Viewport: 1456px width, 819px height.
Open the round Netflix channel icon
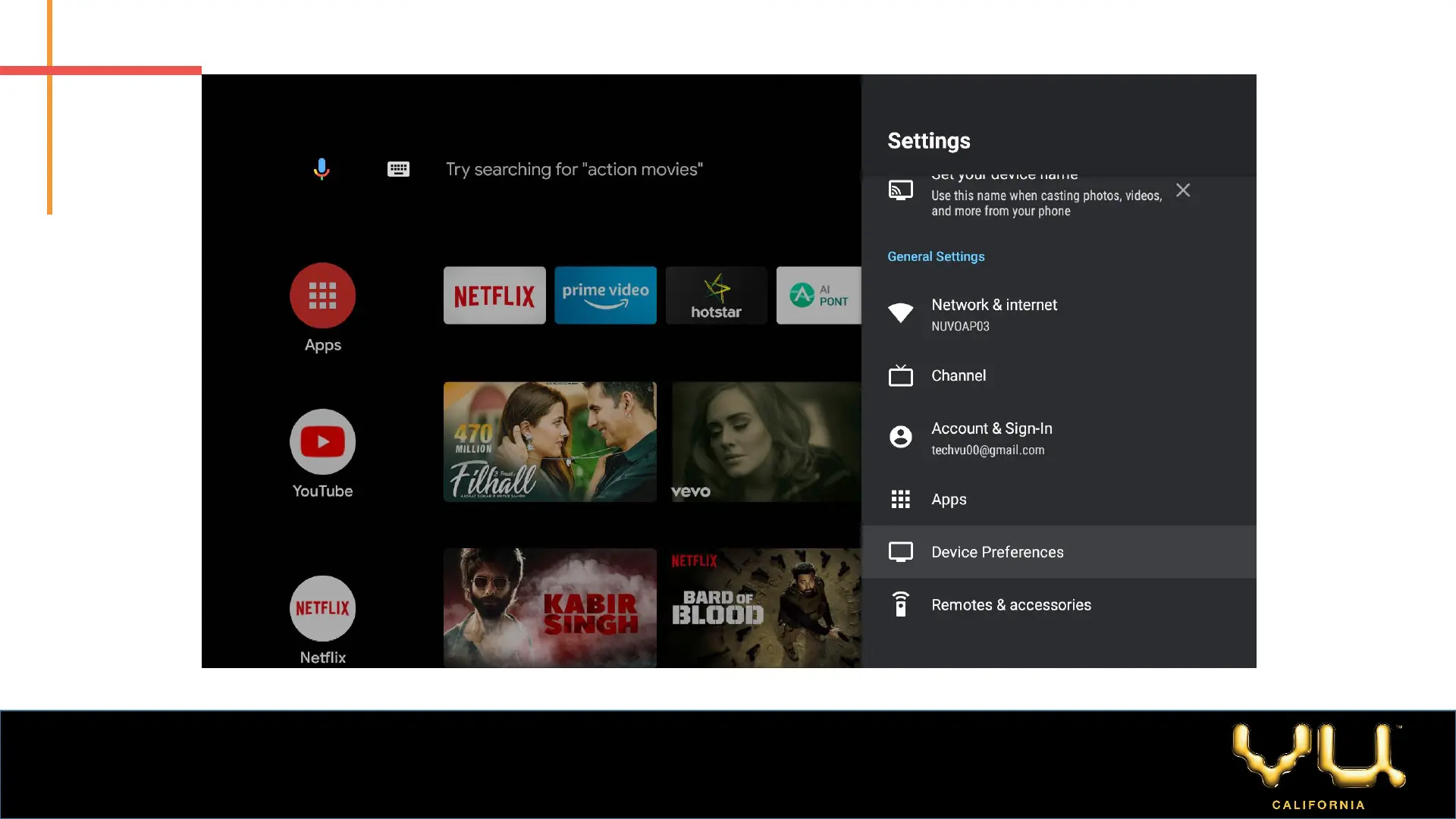(322, 608)
